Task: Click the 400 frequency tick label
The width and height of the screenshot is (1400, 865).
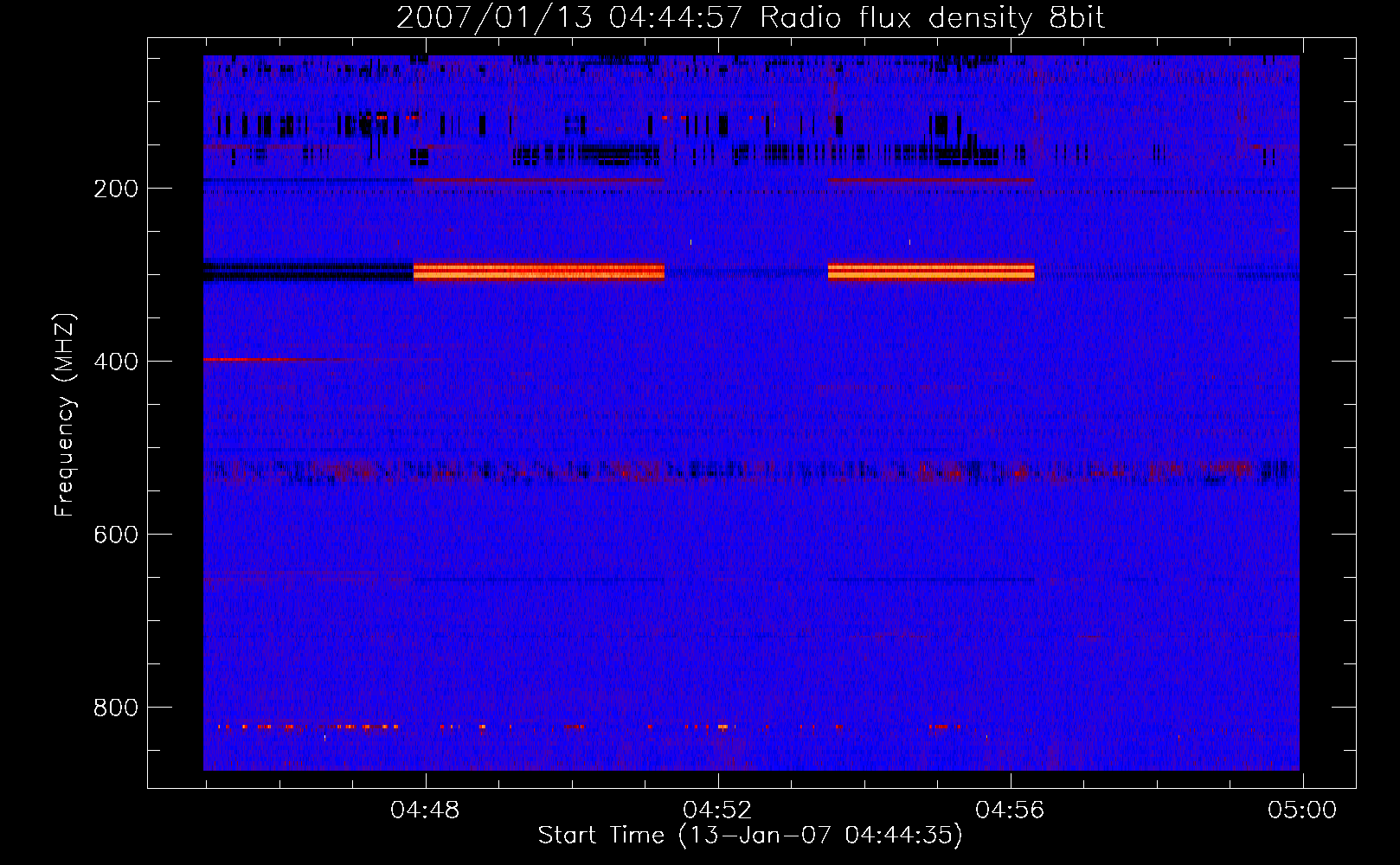Action: tap(116, 362)
